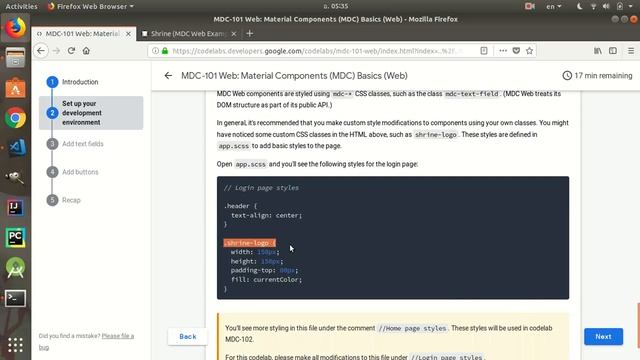Click the clock in the top bar

pos(336,6)
